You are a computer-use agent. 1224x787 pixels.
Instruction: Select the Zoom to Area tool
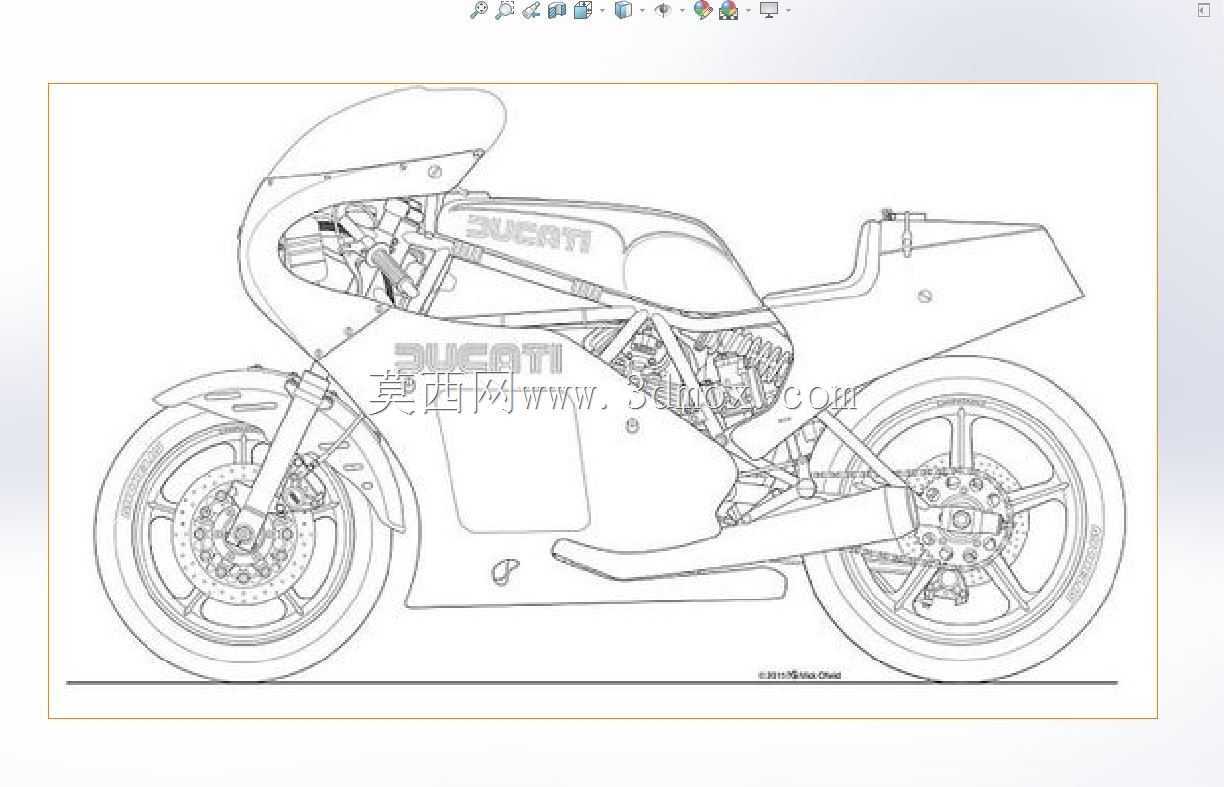pos(505,10)
